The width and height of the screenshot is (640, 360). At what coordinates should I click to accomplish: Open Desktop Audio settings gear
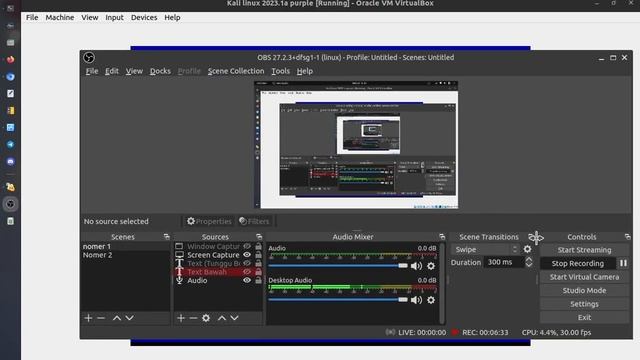431,300
